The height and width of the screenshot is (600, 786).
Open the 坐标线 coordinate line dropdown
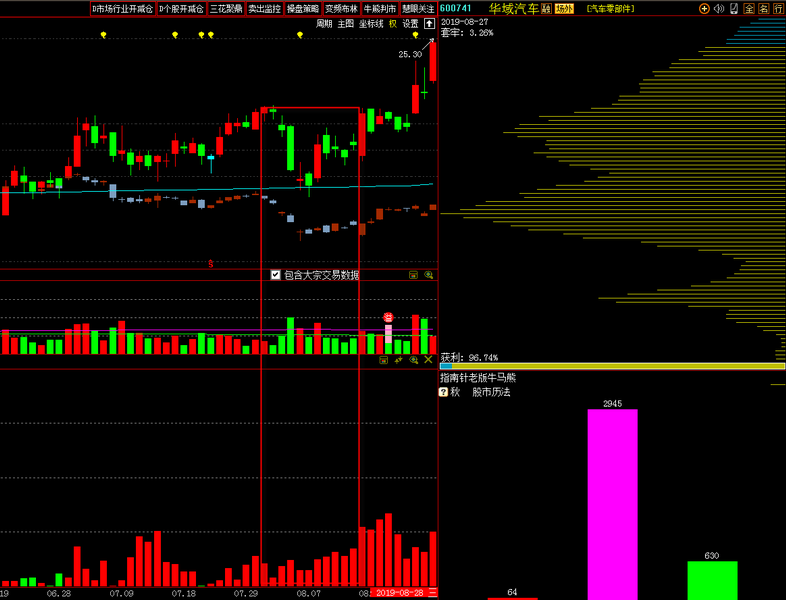tap(372, 23)
